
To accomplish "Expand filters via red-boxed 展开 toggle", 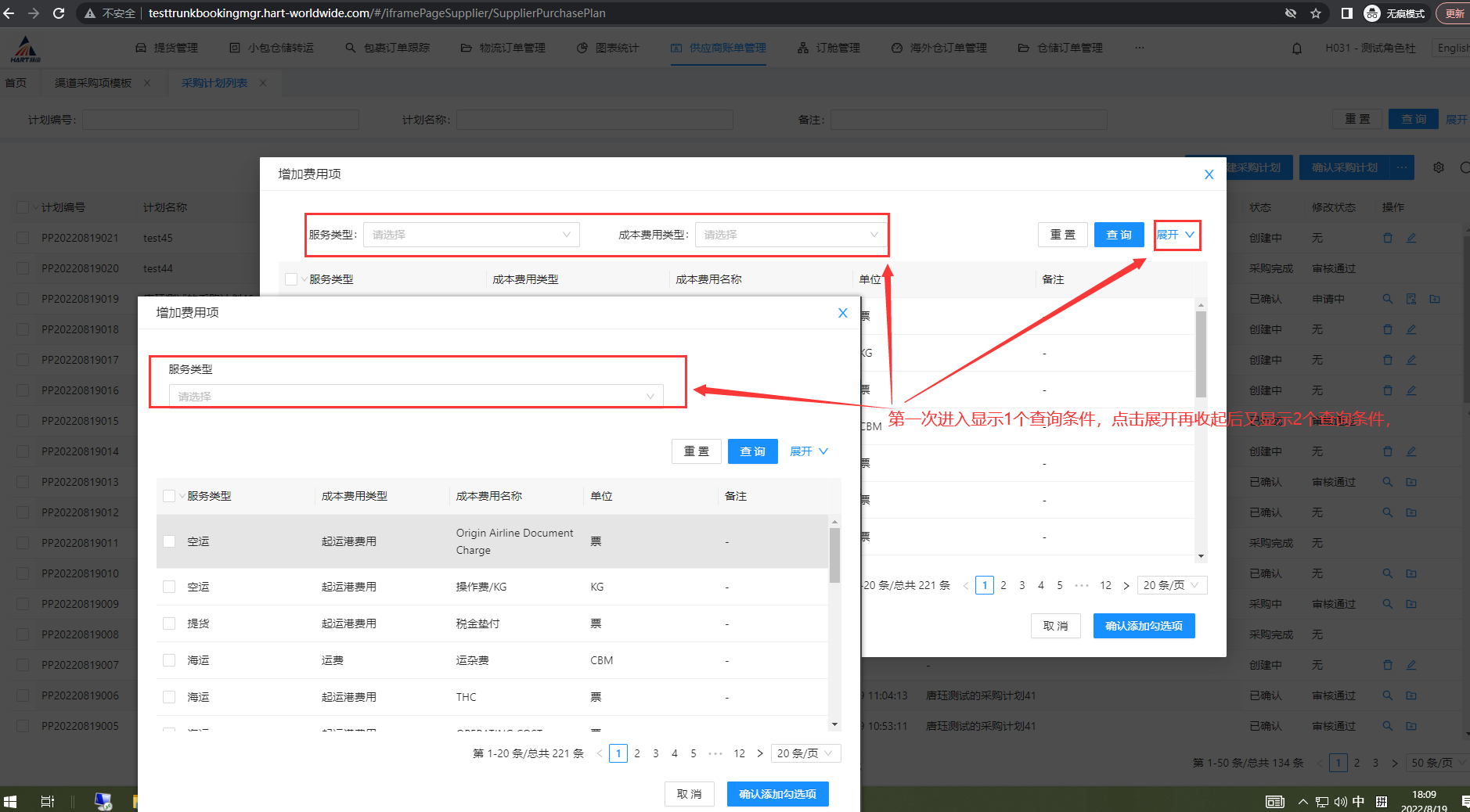I will pos(1176,235).
